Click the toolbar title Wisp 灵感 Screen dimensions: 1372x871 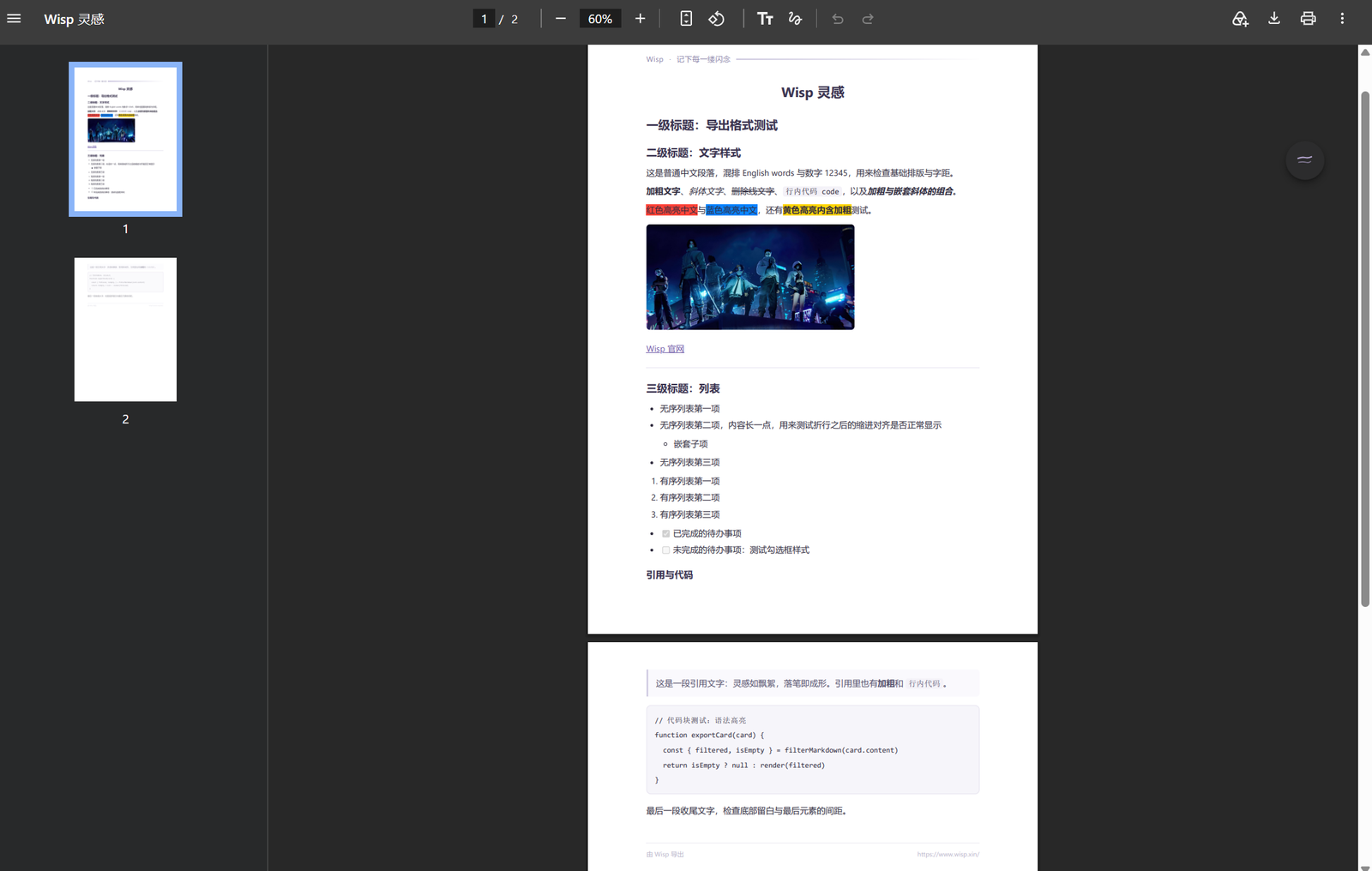pyautogui.click(x=74, y=19)
